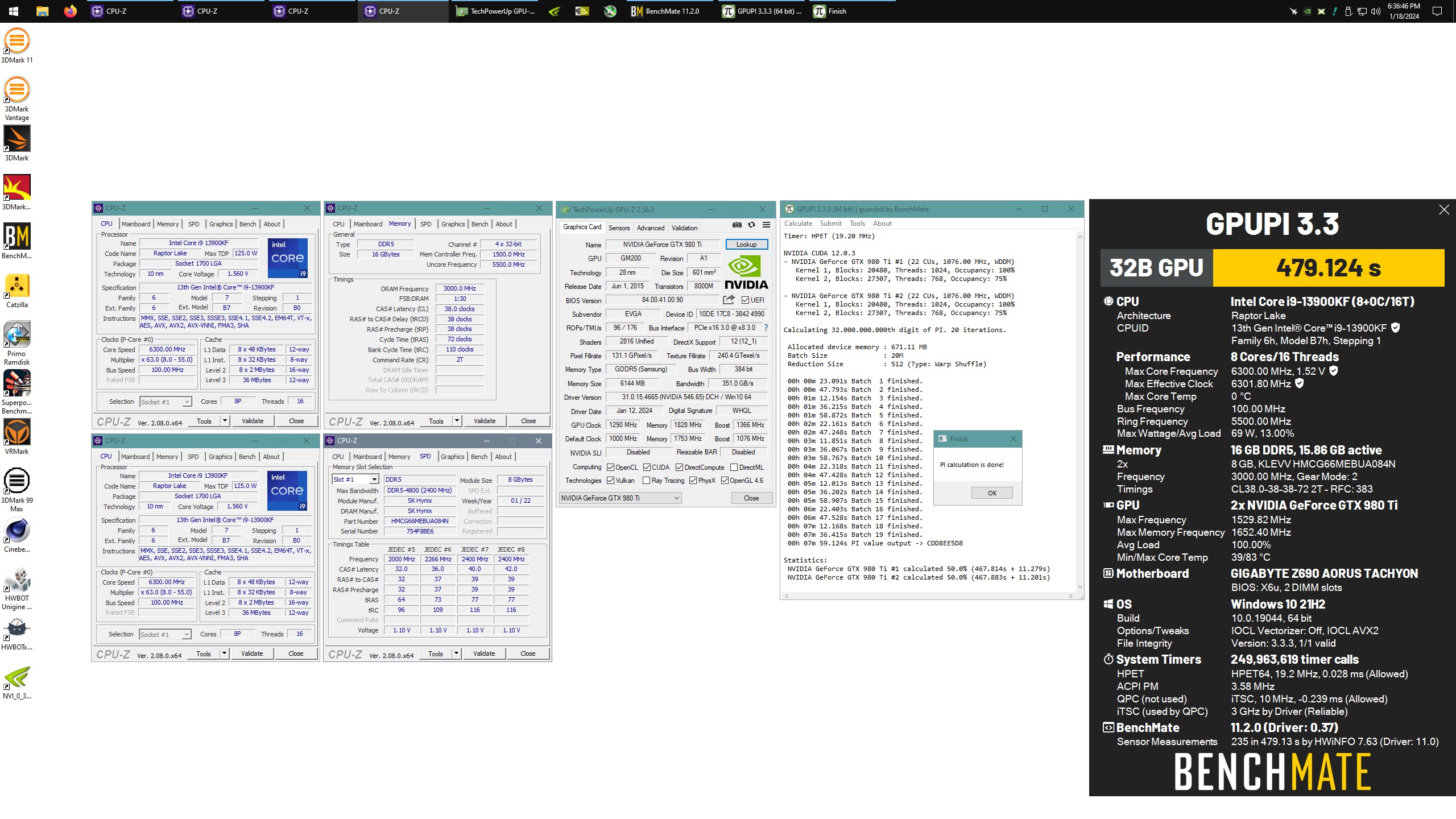Click OK in the Finish dialog

pyautogui.click(x=992, y=493)
